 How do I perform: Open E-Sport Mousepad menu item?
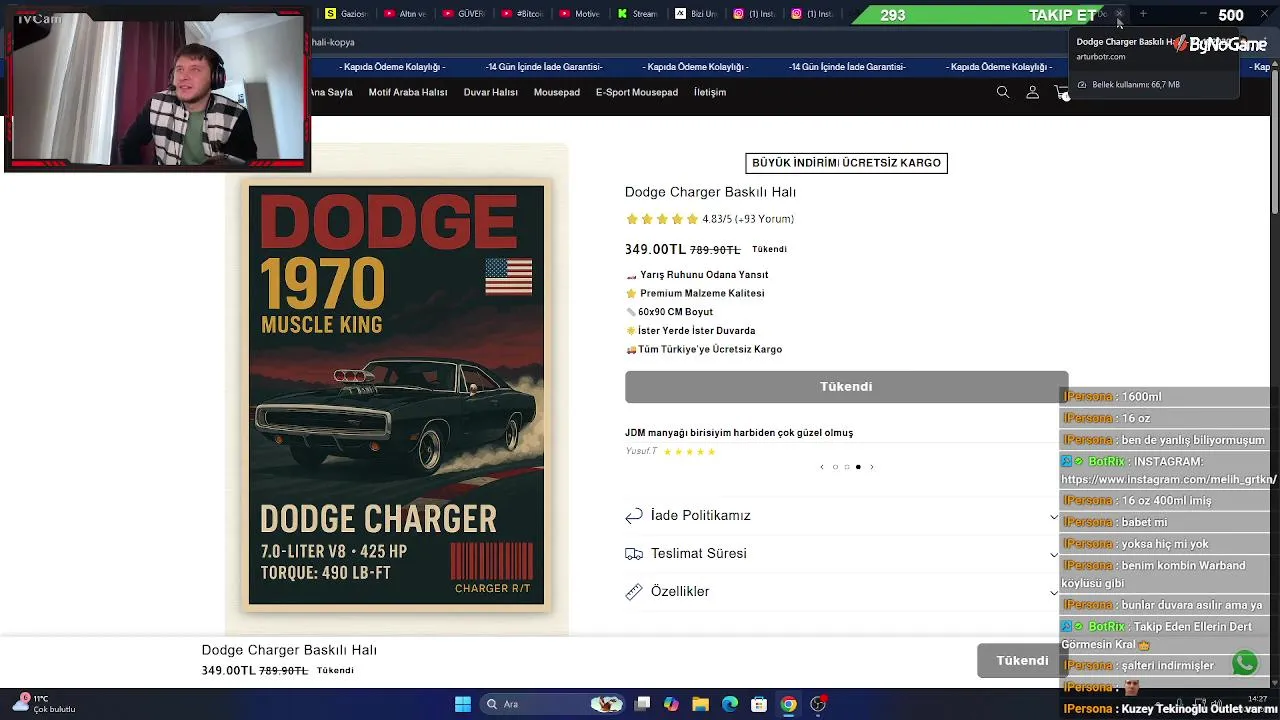tap(637, 92)
